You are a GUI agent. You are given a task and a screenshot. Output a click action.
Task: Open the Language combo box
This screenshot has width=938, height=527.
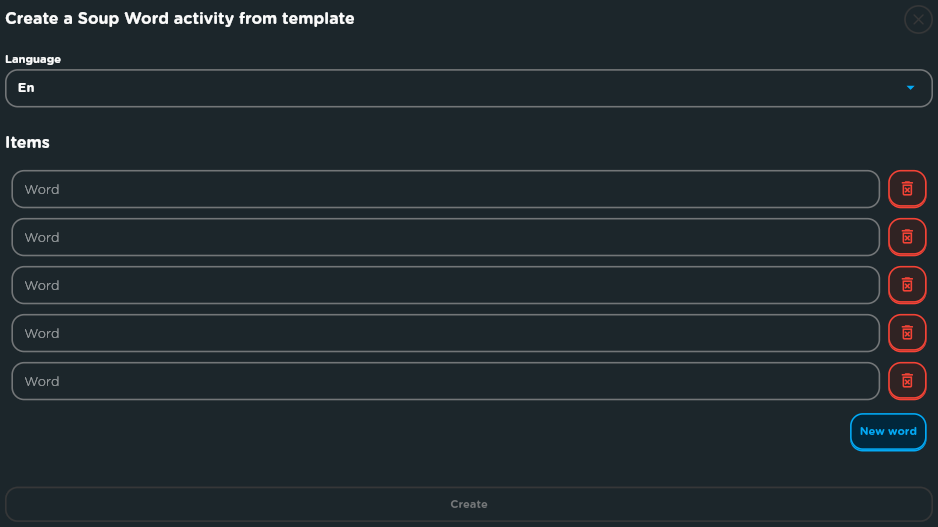pos(468,89)
